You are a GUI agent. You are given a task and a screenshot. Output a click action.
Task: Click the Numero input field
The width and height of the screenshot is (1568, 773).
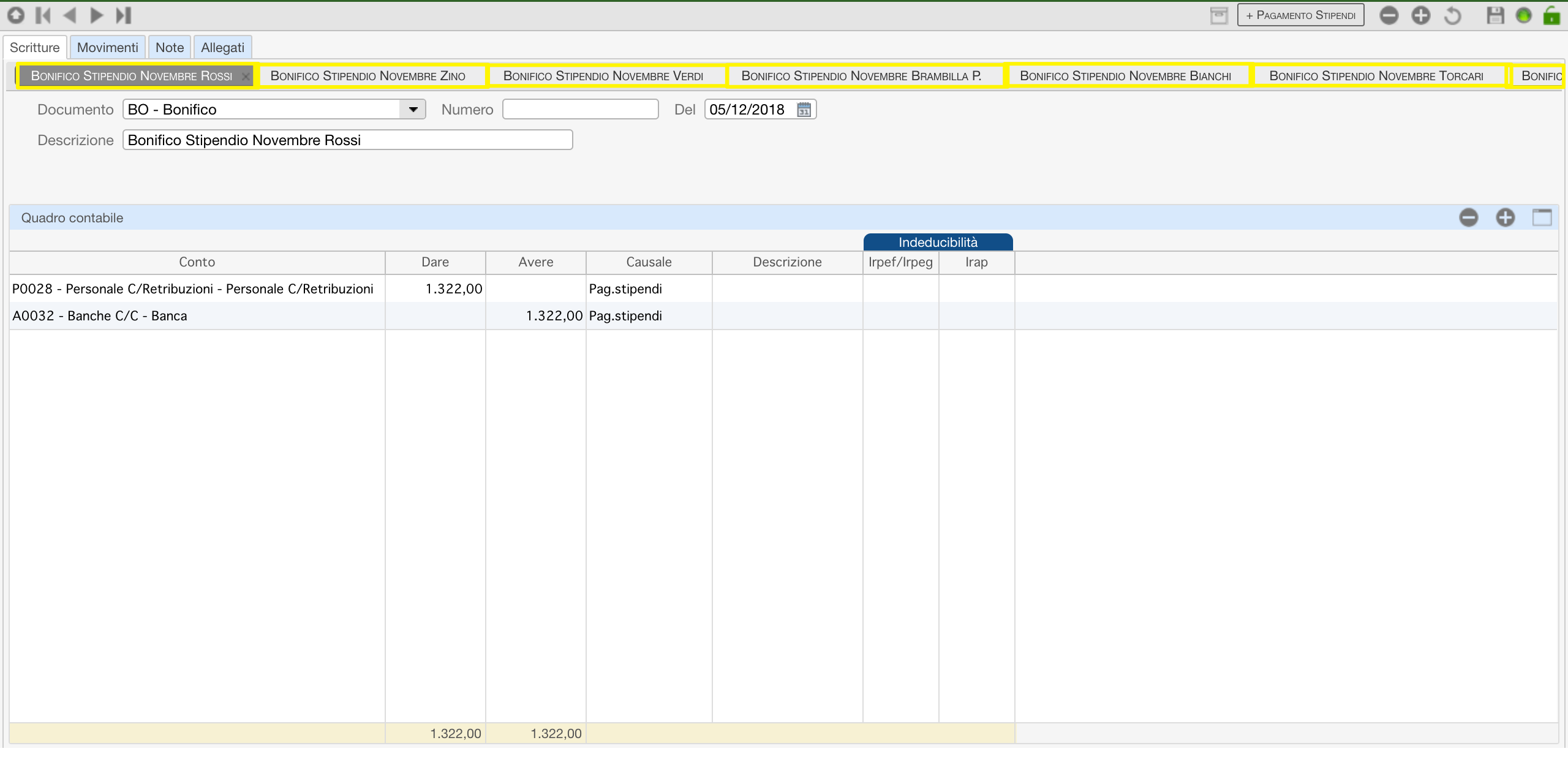tap(580, 109)
